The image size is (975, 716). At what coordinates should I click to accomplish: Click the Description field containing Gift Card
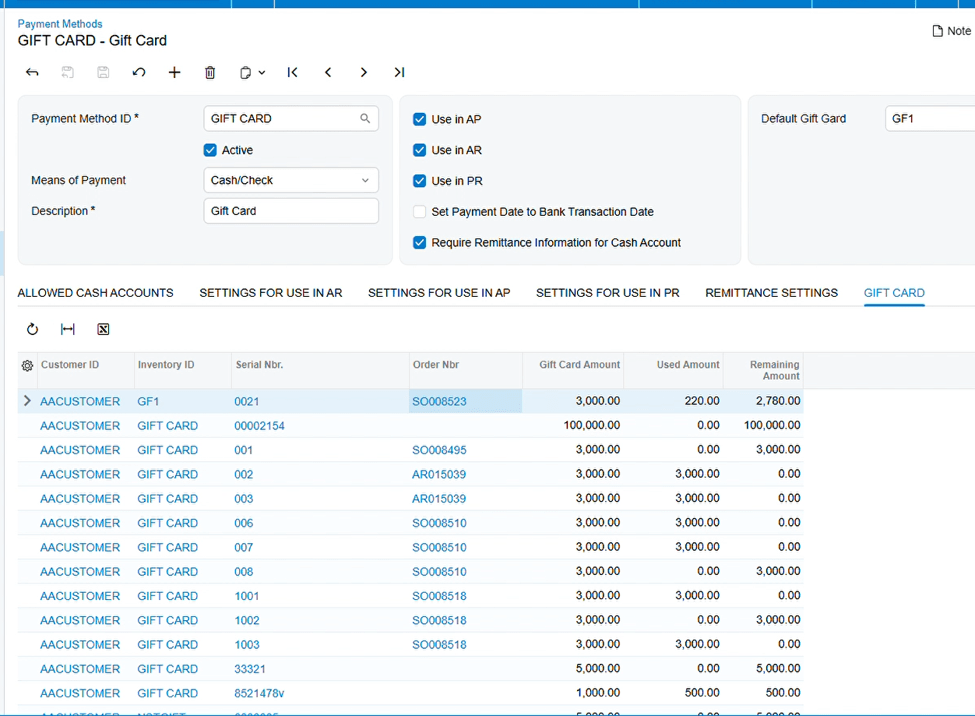click(291, 211)
